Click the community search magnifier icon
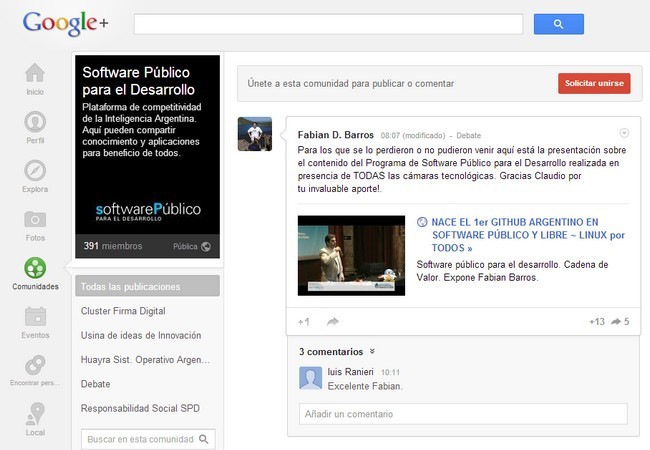Viewport: 650px width, 450px height. tap(204, 439)
